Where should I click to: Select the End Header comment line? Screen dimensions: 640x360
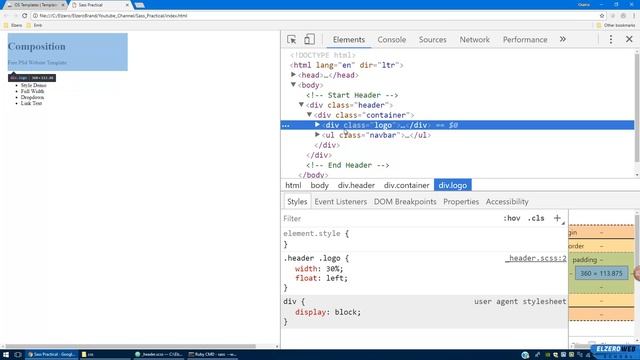(x=348, y=165)
